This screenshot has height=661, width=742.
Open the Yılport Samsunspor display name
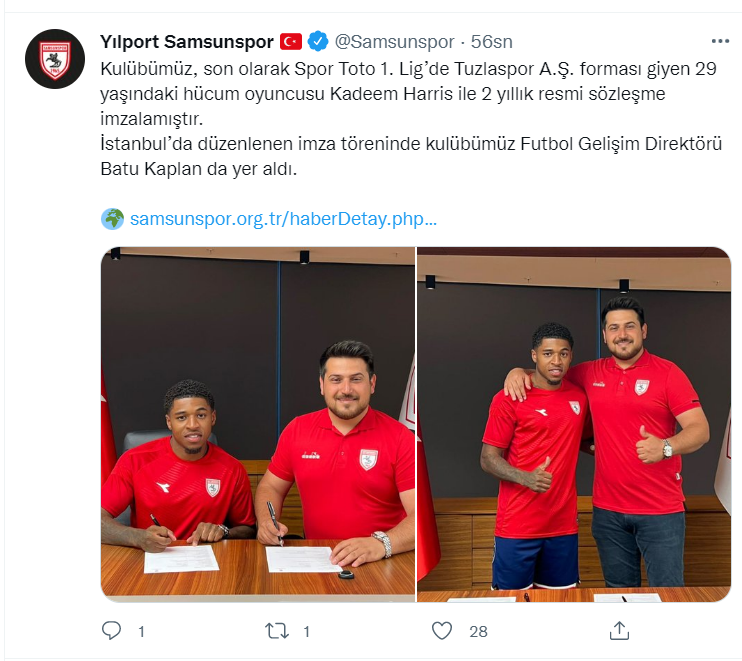point(187,42)
